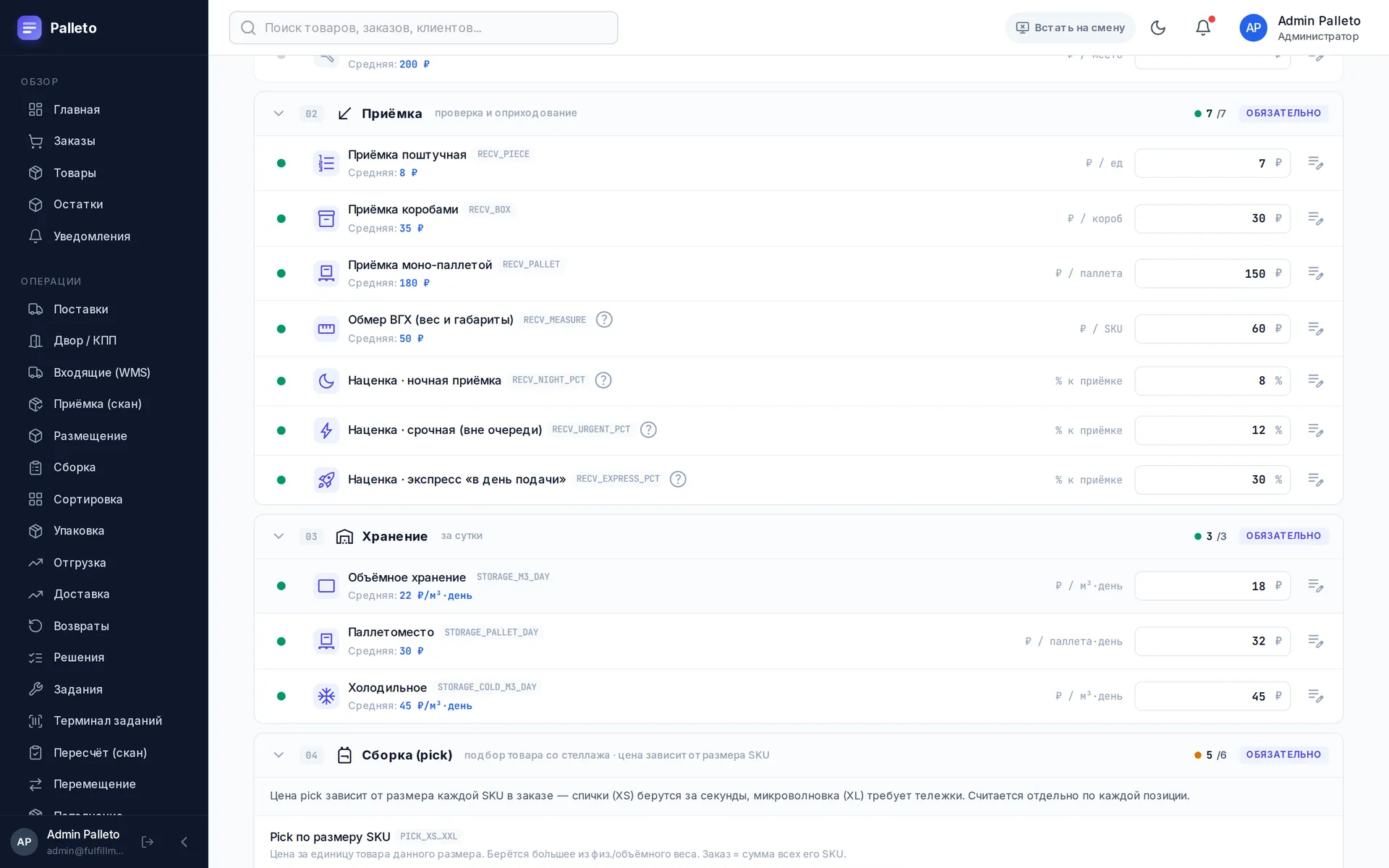
Task: Collapse the Приёмка section
Action: pos(279,114)
